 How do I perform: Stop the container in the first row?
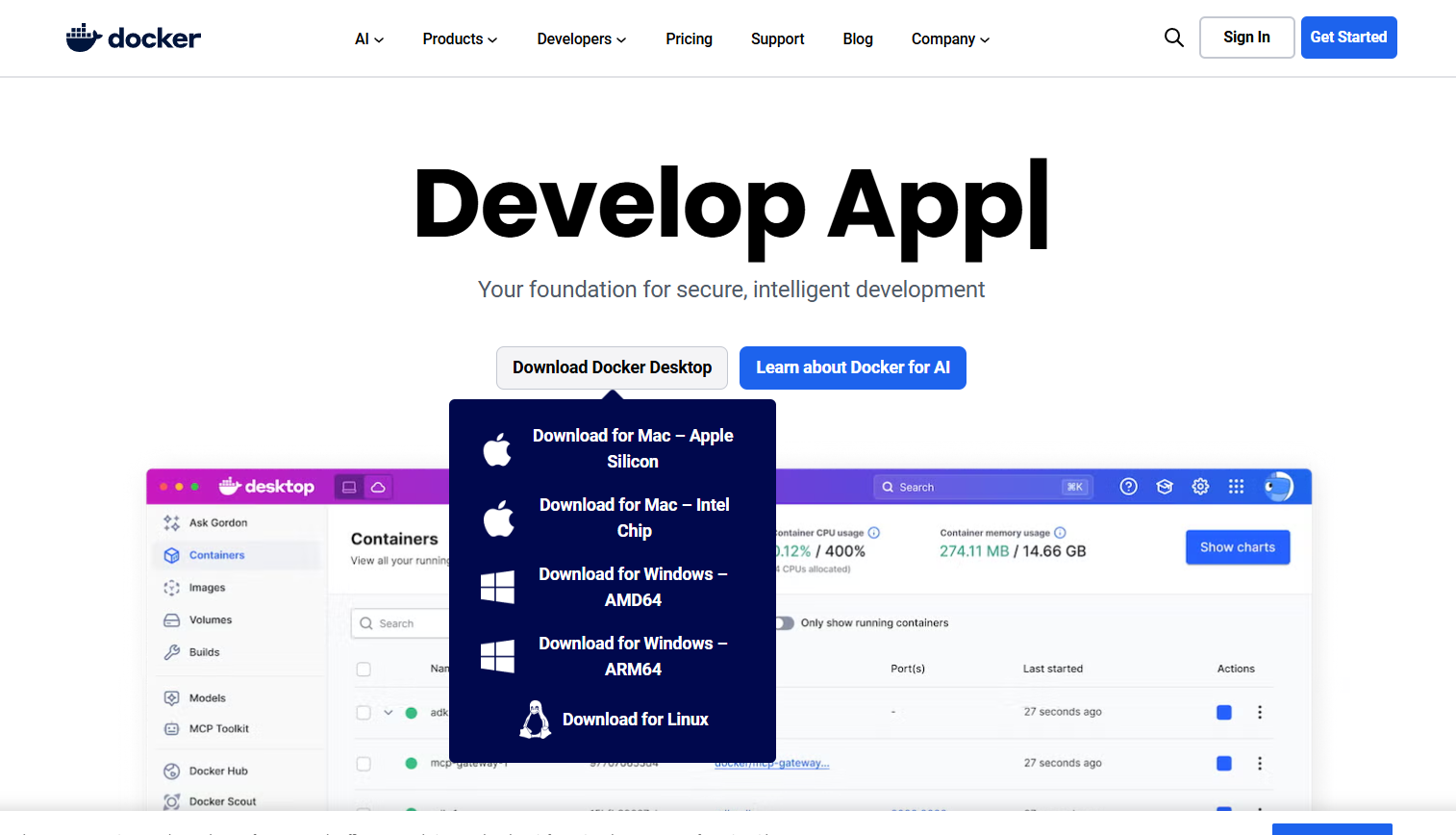[x=1224, y=712]
